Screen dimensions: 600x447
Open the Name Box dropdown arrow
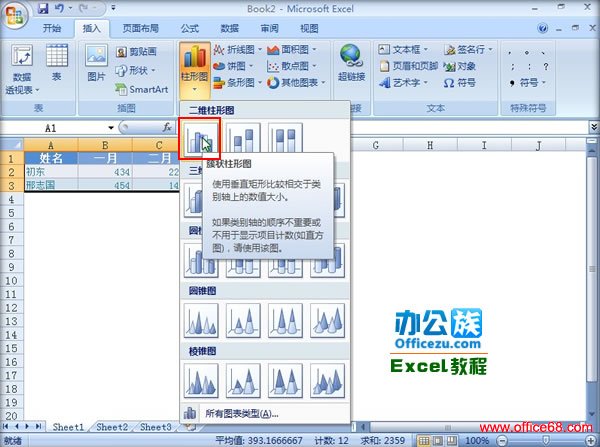pyautogui.click(x=111, y=128)
